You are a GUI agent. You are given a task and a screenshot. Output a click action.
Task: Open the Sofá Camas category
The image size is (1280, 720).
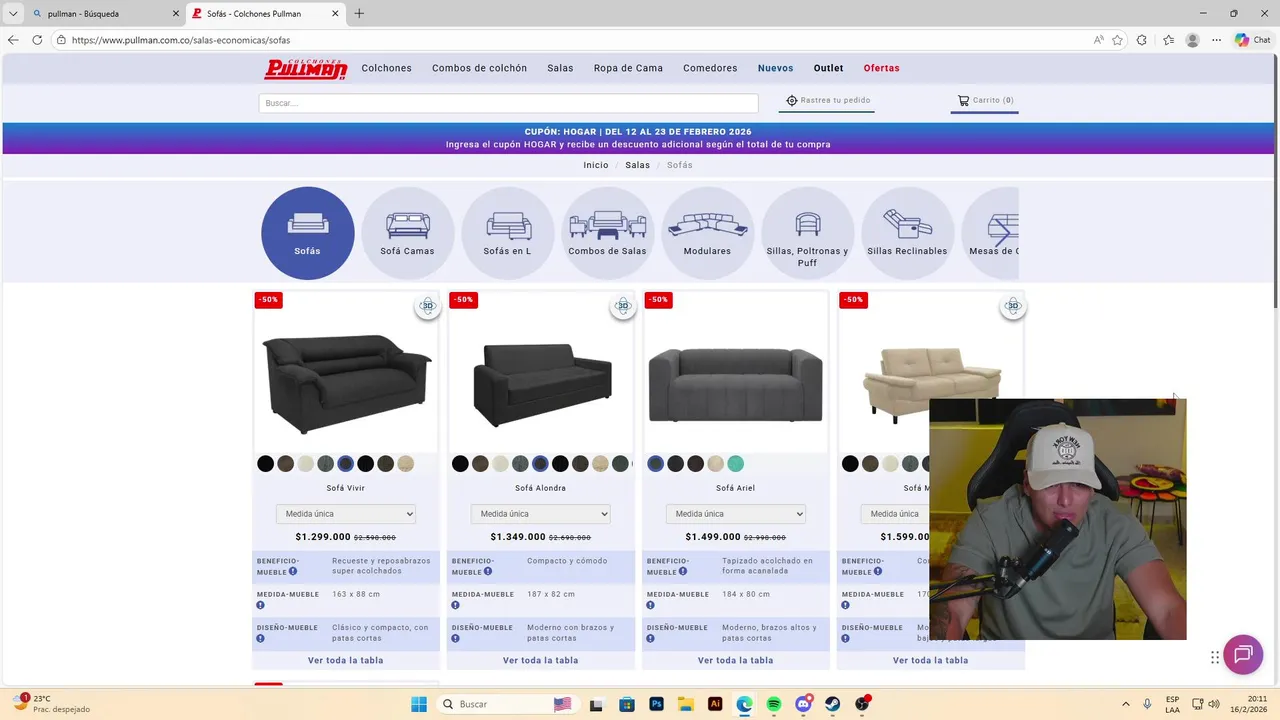click(x=407, y=233)
